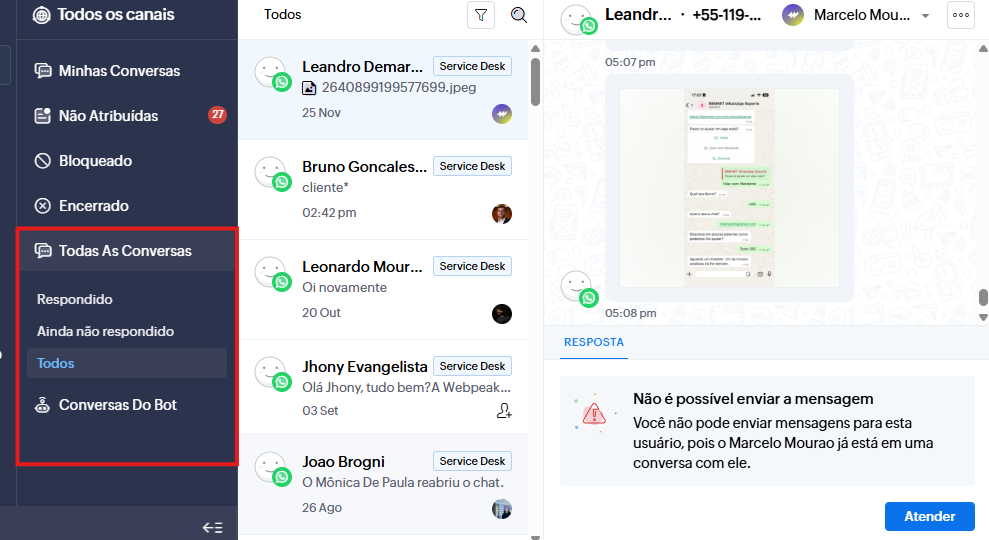Screen dimensions: 989x540
Task: Open Minhas Conversas in the sidebar
Action: [119, 71]
